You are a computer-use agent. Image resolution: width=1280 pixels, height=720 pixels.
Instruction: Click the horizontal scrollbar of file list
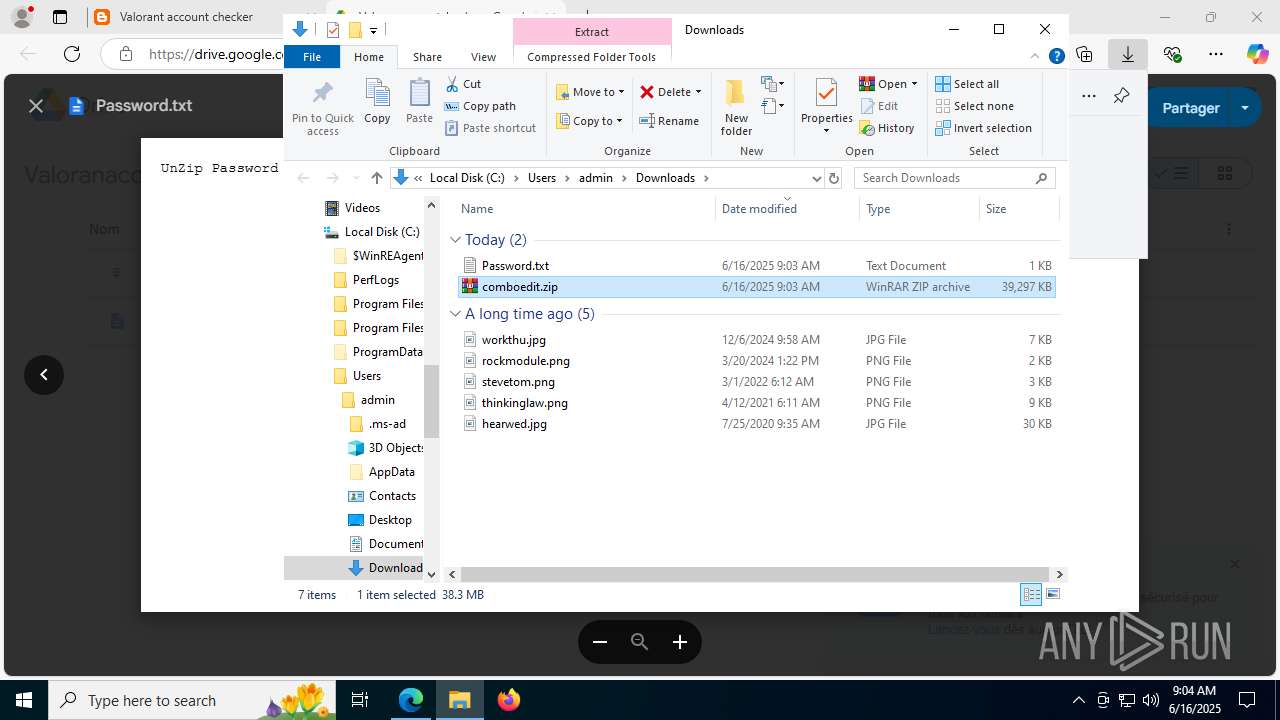click(x=755, y=575)
